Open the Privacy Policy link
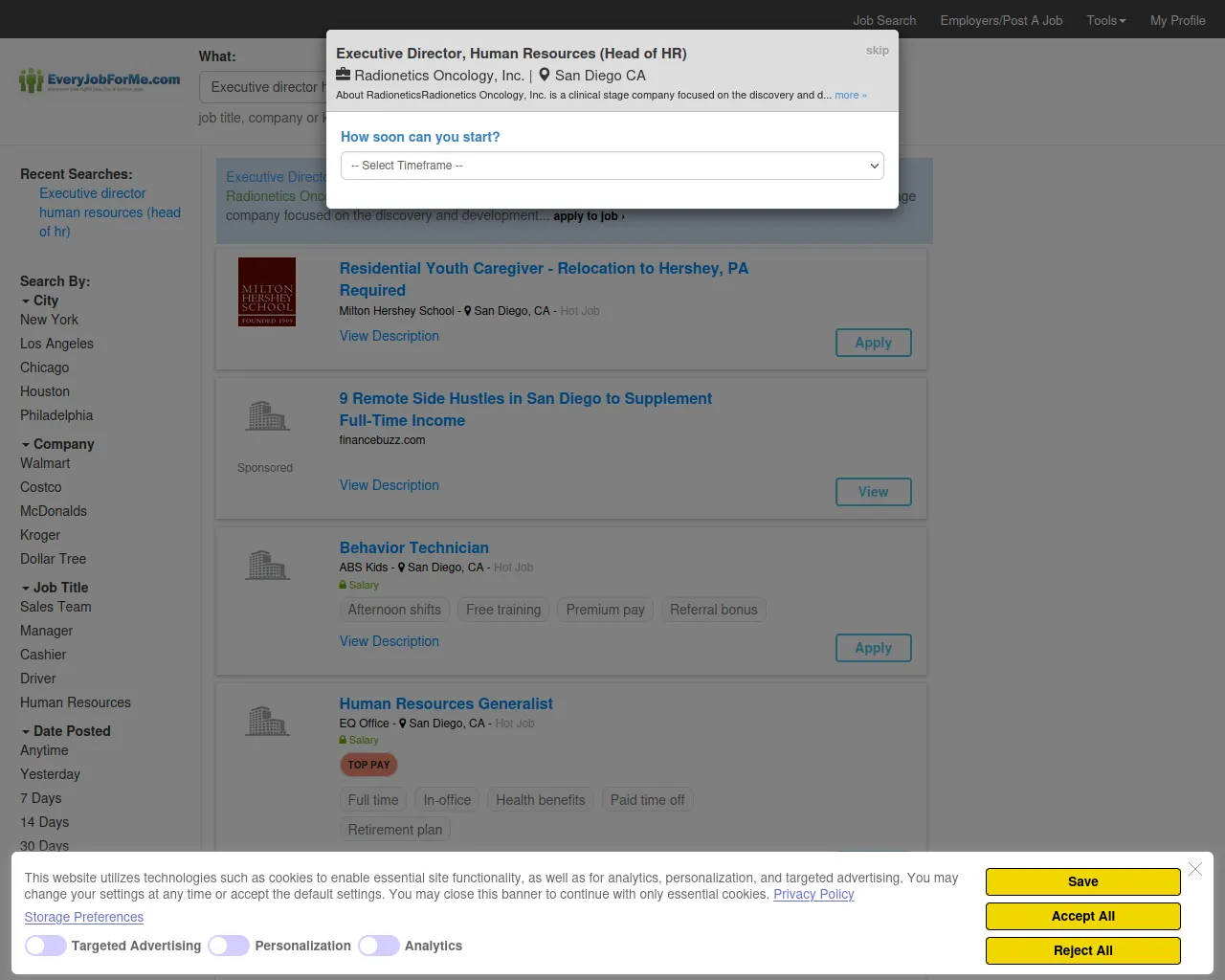 813,894
